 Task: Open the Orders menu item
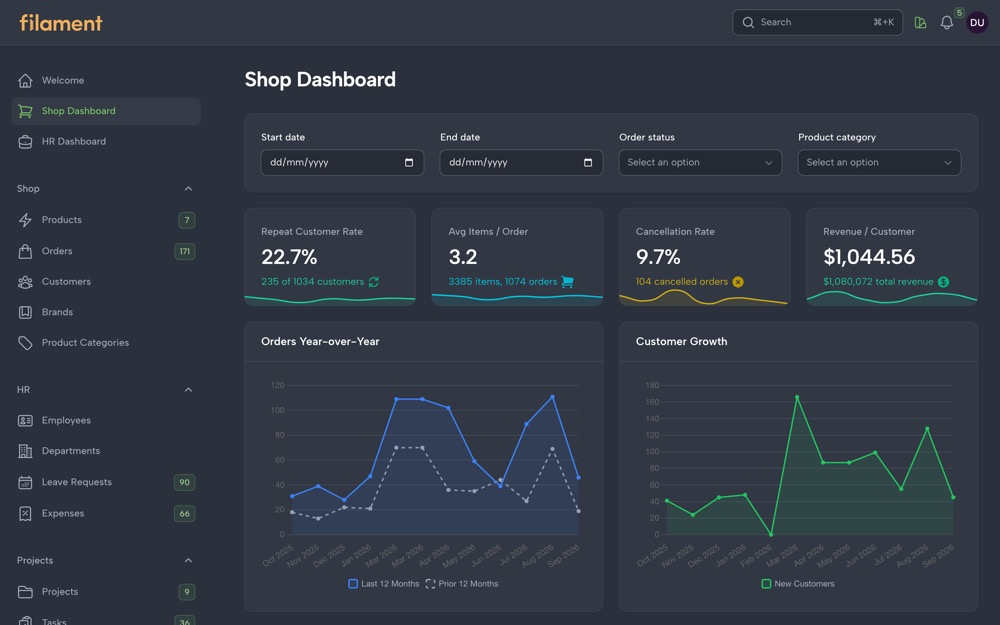click(x=106, y=251)
